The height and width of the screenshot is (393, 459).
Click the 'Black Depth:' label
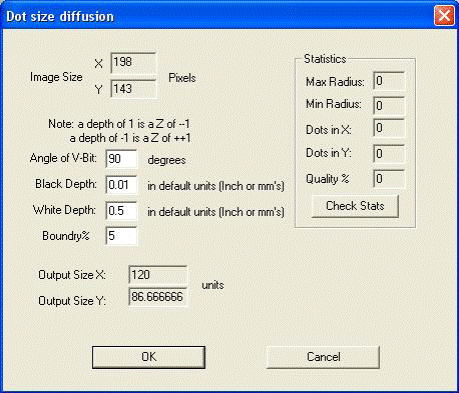(66, 184)
